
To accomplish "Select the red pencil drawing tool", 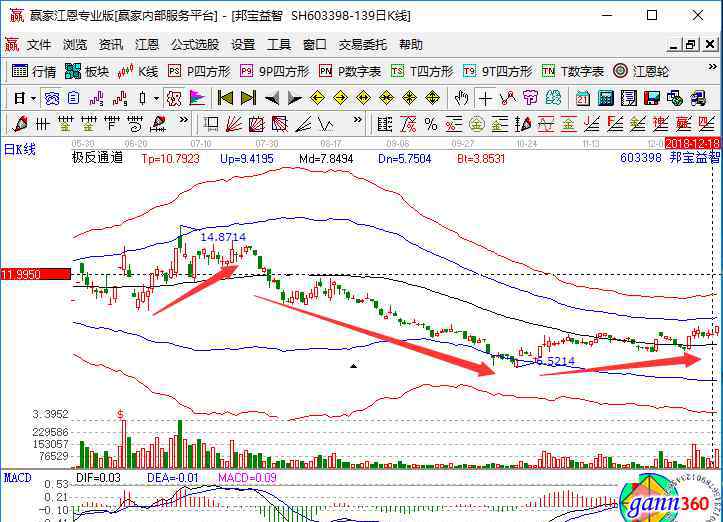I will [20, 124].
